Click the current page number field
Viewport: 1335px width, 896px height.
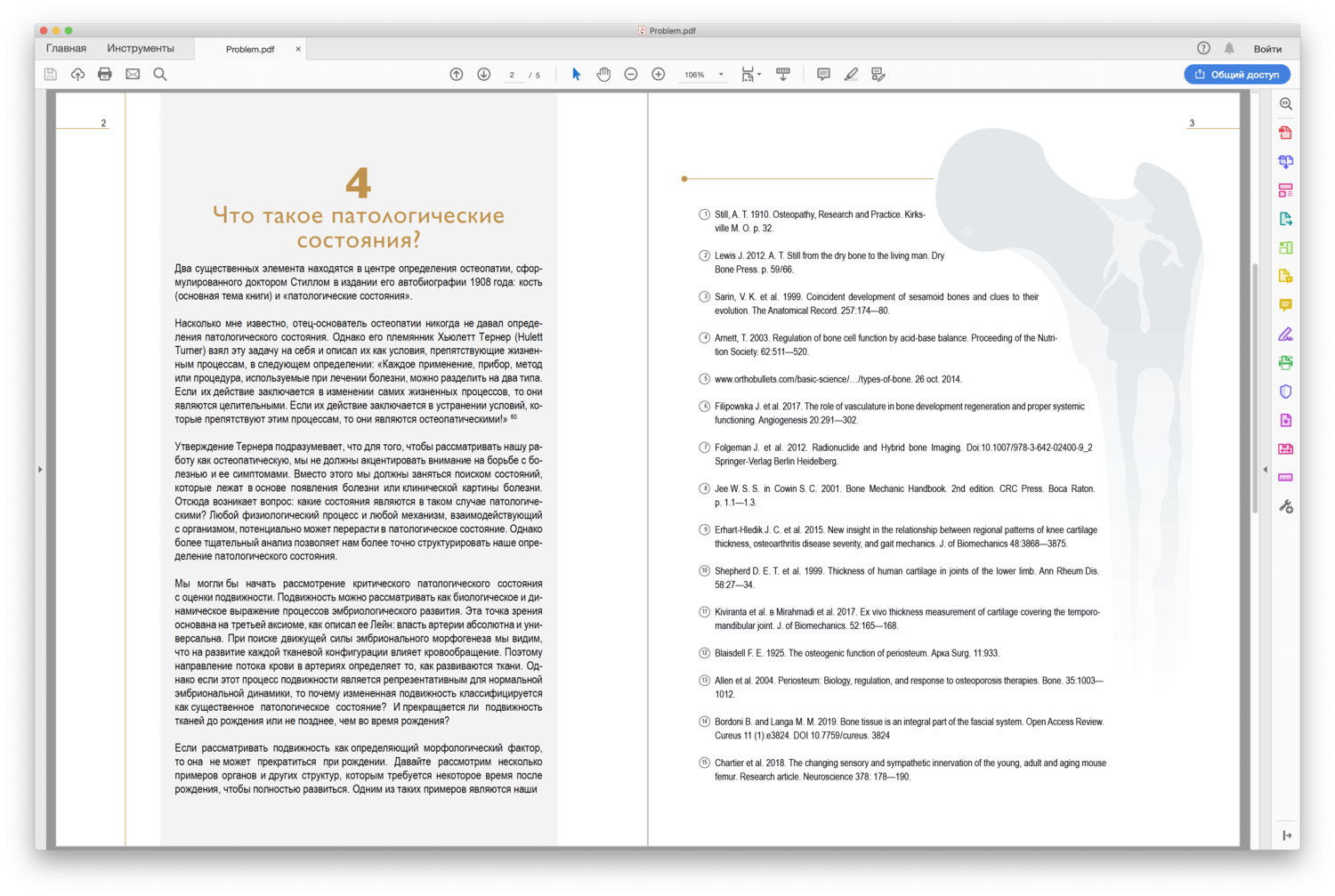(513, 75)
